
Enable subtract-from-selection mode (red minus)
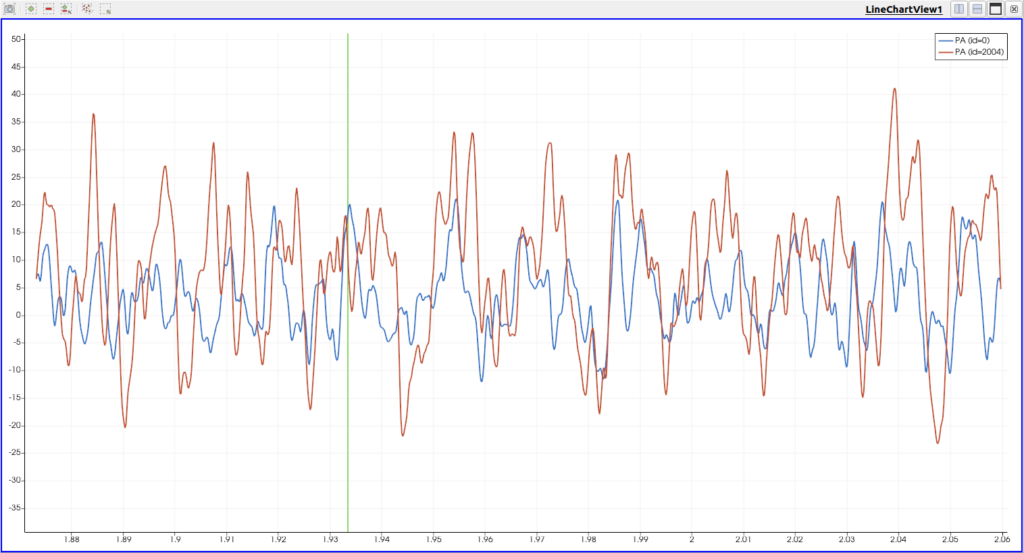49,8
